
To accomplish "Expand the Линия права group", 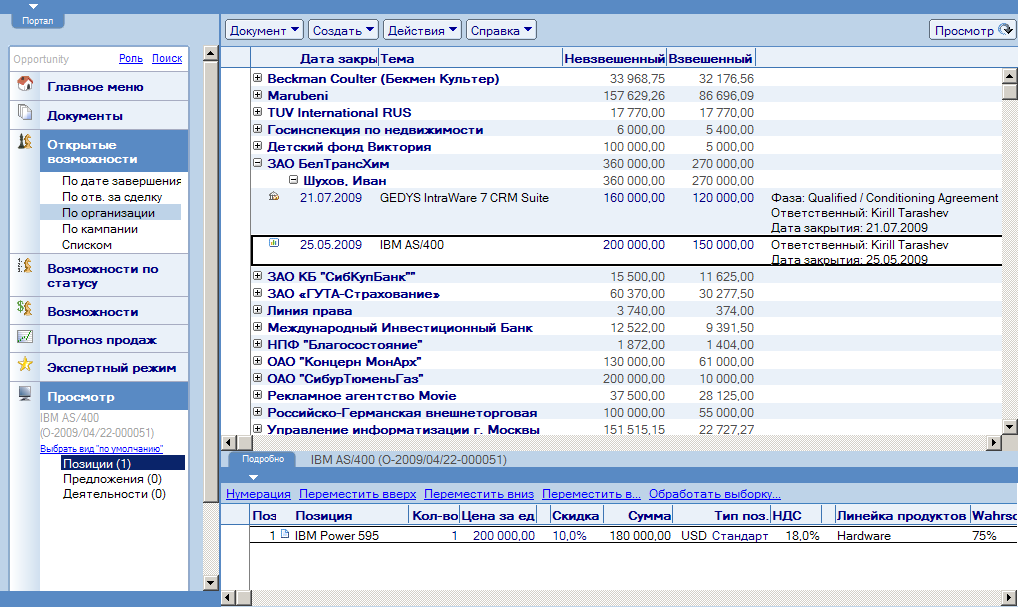I will [x=257, y=310].
